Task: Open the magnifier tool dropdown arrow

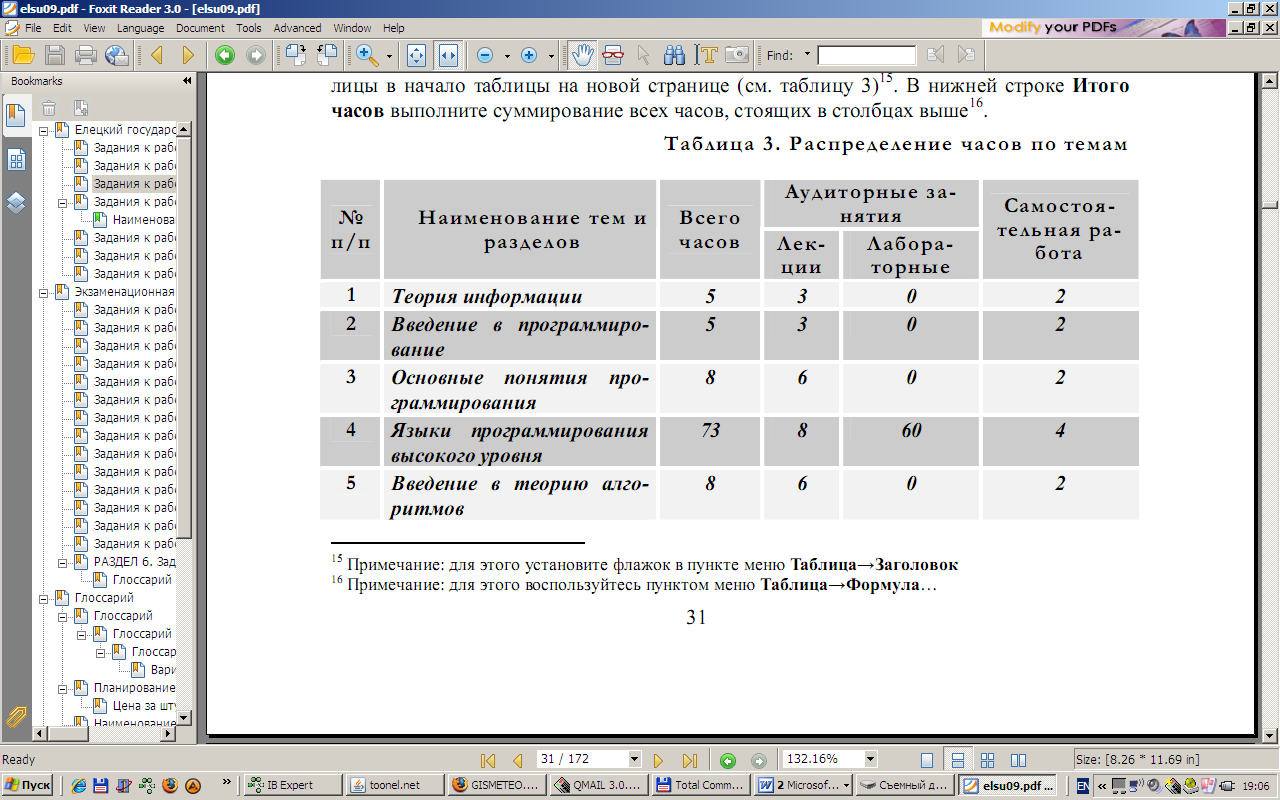Action: (x=389, y=56)
